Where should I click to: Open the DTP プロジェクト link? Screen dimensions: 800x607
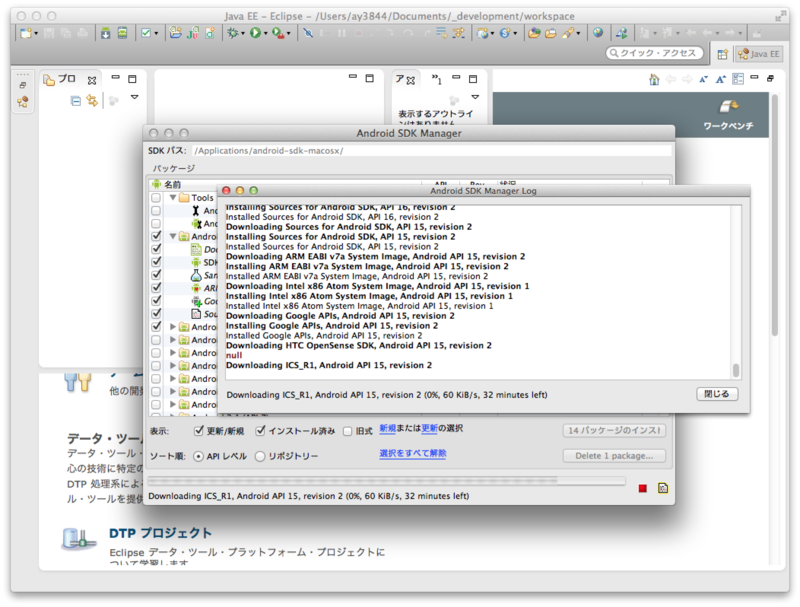(160, 534)
